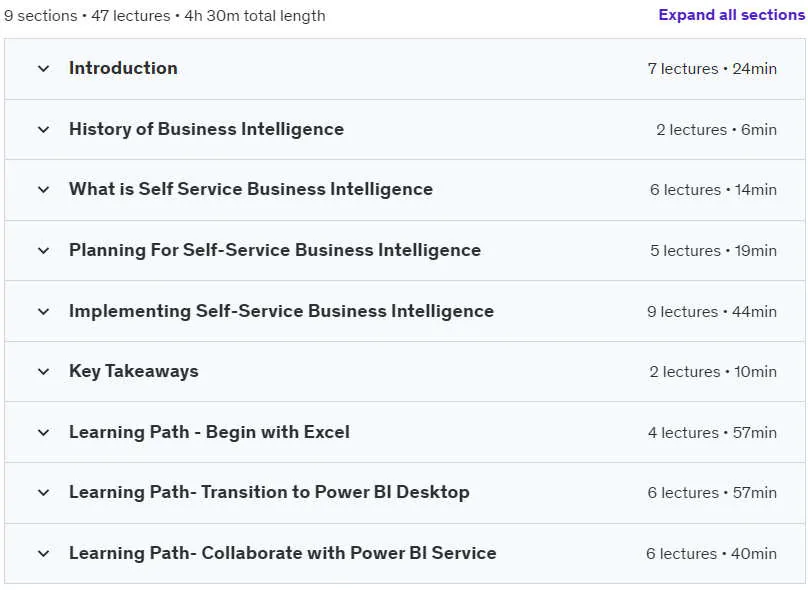Click the 7 lectures 24min label

click(x=712, y=69)
